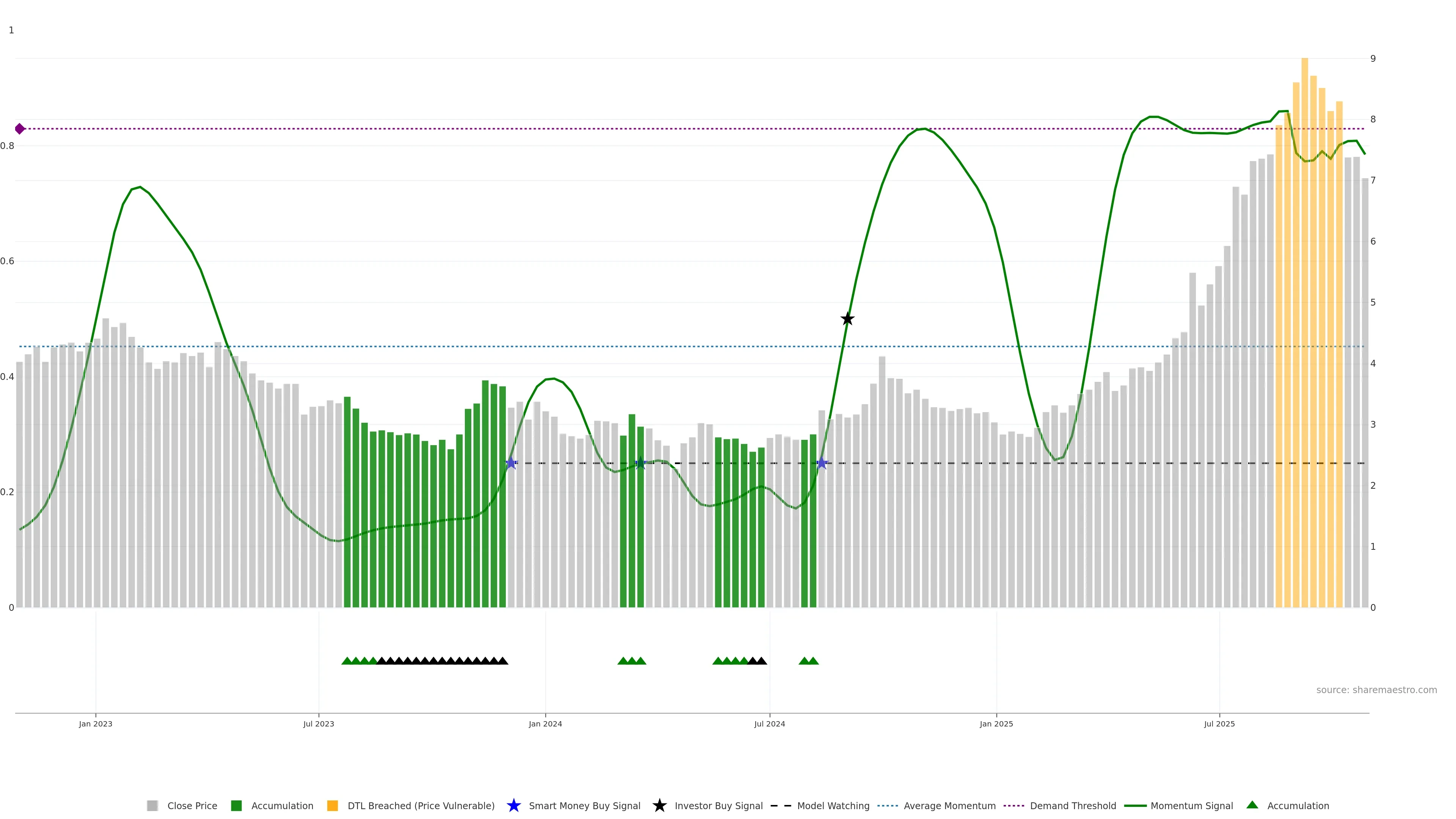
Task: Click the Jan 2024 axis label
Action: tap(545, 723)
